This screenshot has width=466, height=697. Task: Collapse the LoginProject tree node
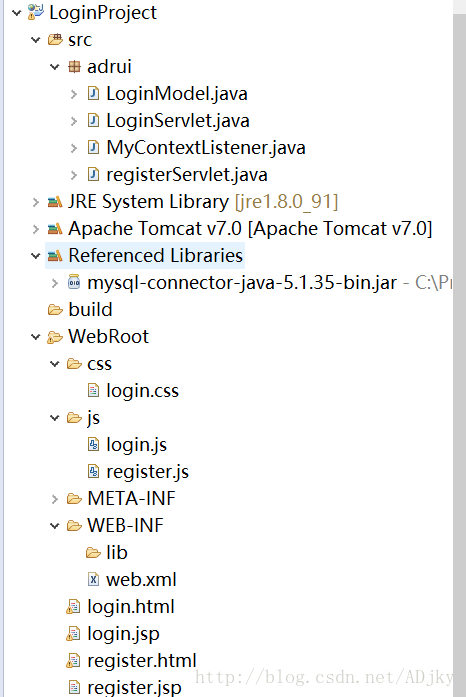click(x=16, y=13)
